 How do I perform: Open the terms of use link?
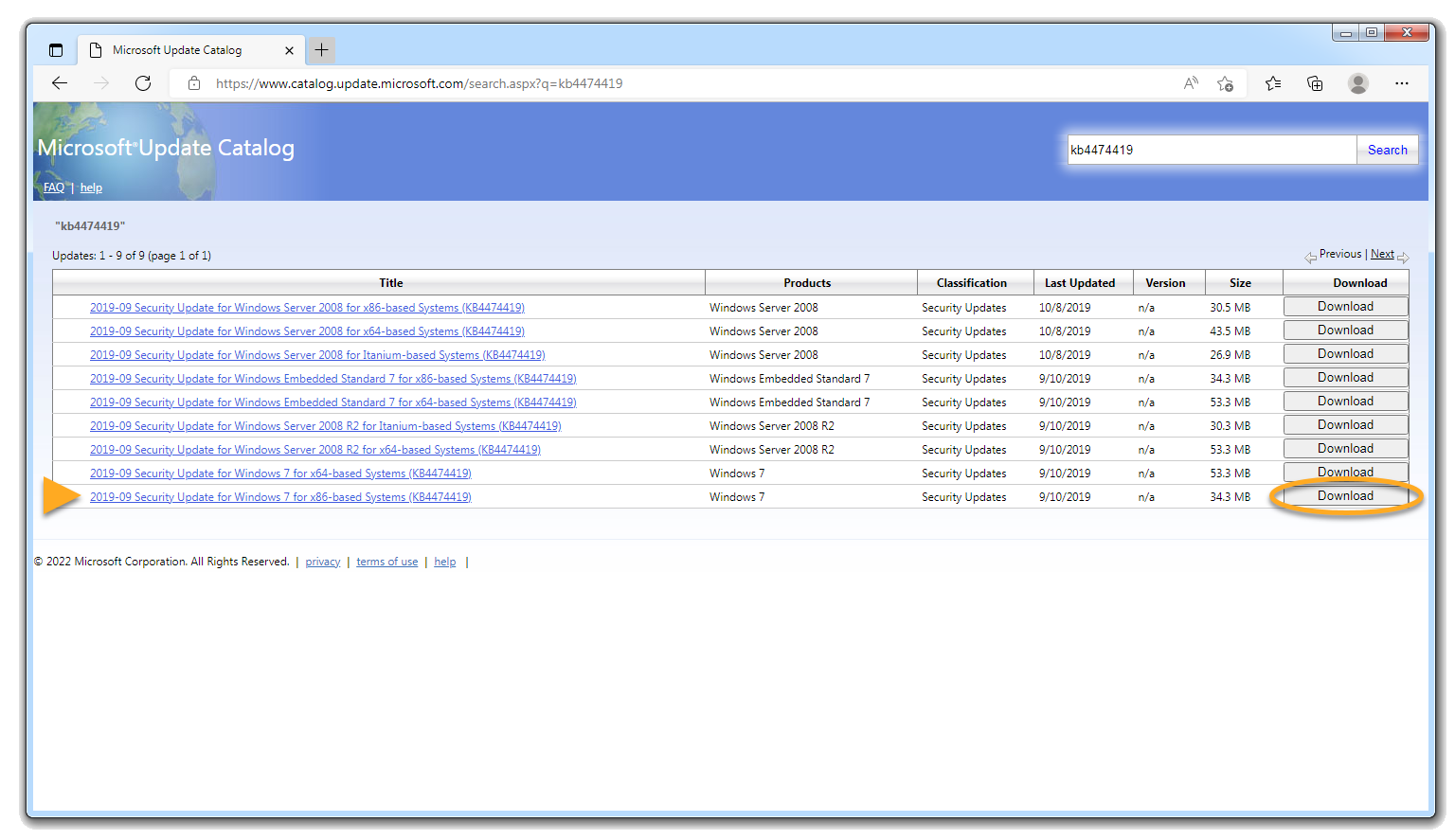[x=386, y=562]
